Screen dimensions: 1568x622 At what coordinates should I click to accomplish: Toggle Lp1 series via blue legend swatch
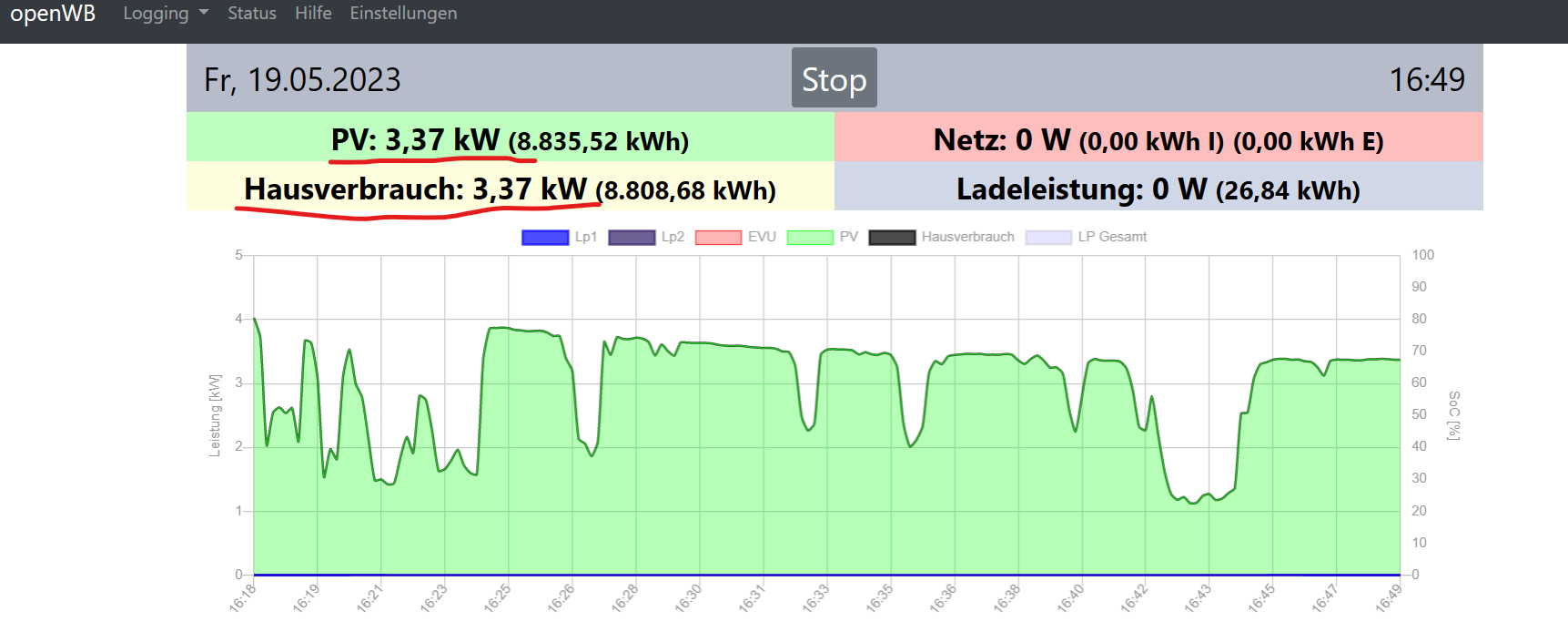click(x=544, y=238)
